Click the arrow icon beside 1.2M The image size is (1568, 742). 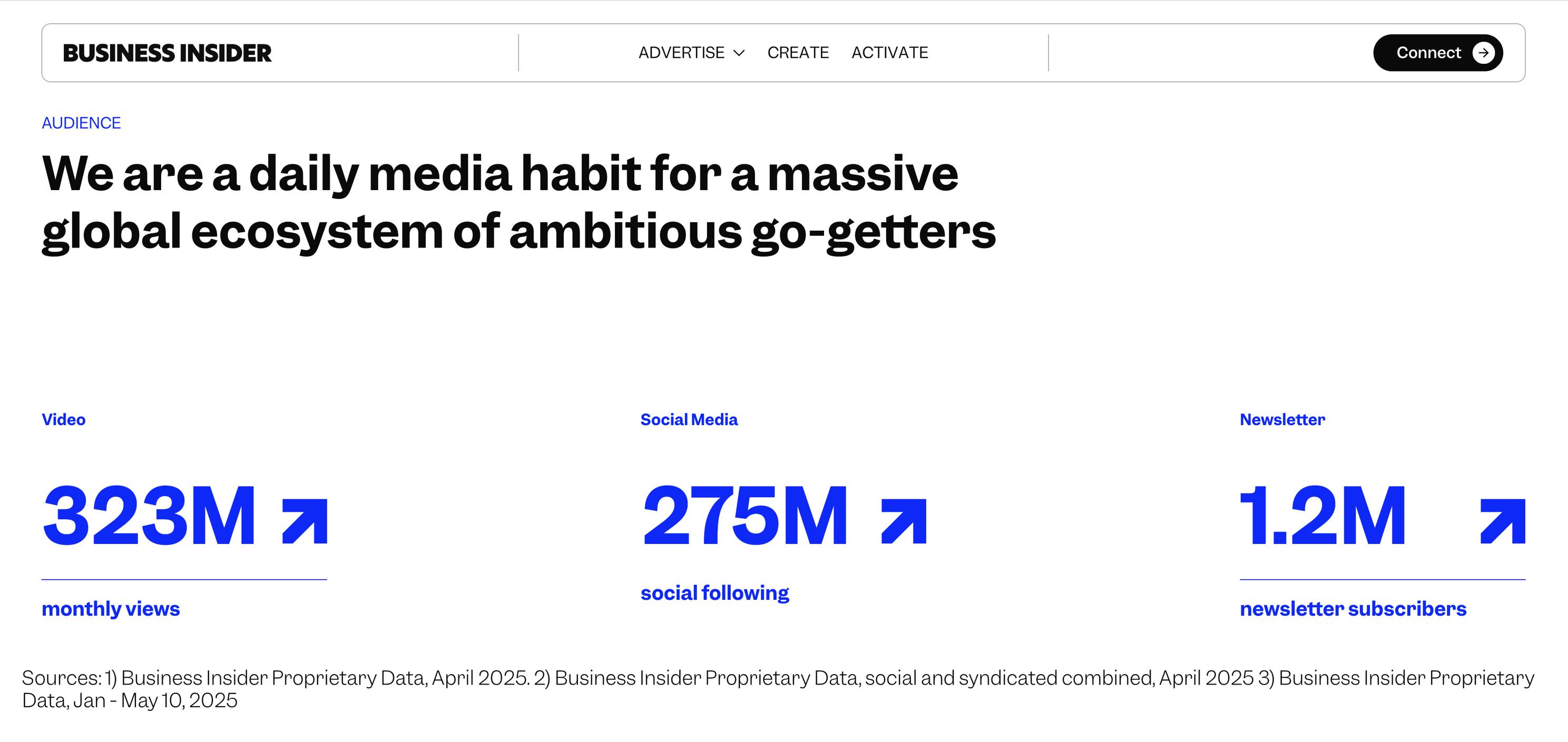(1503, 521)
